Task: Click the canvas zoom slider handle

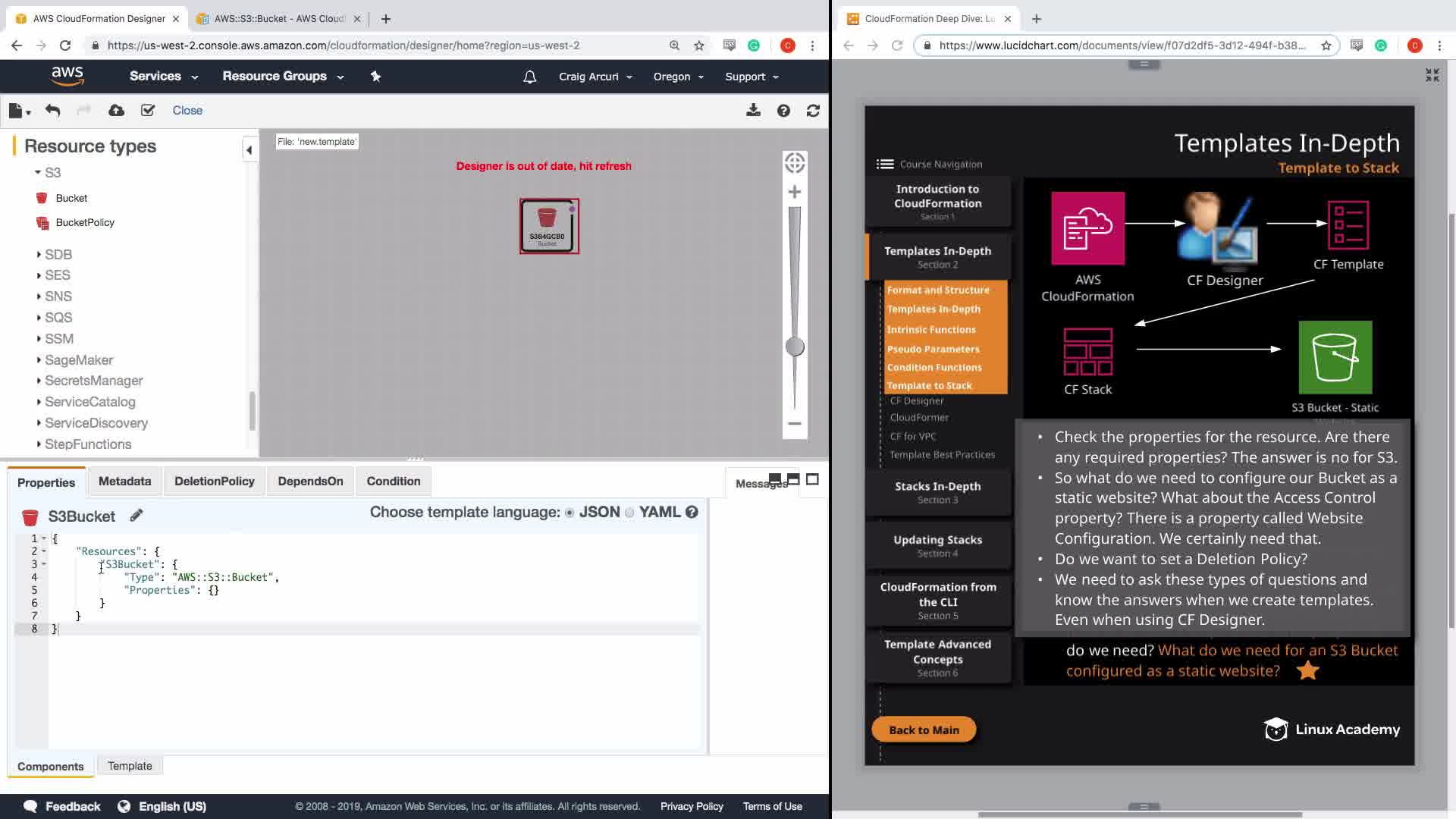Action: point(795,347)
